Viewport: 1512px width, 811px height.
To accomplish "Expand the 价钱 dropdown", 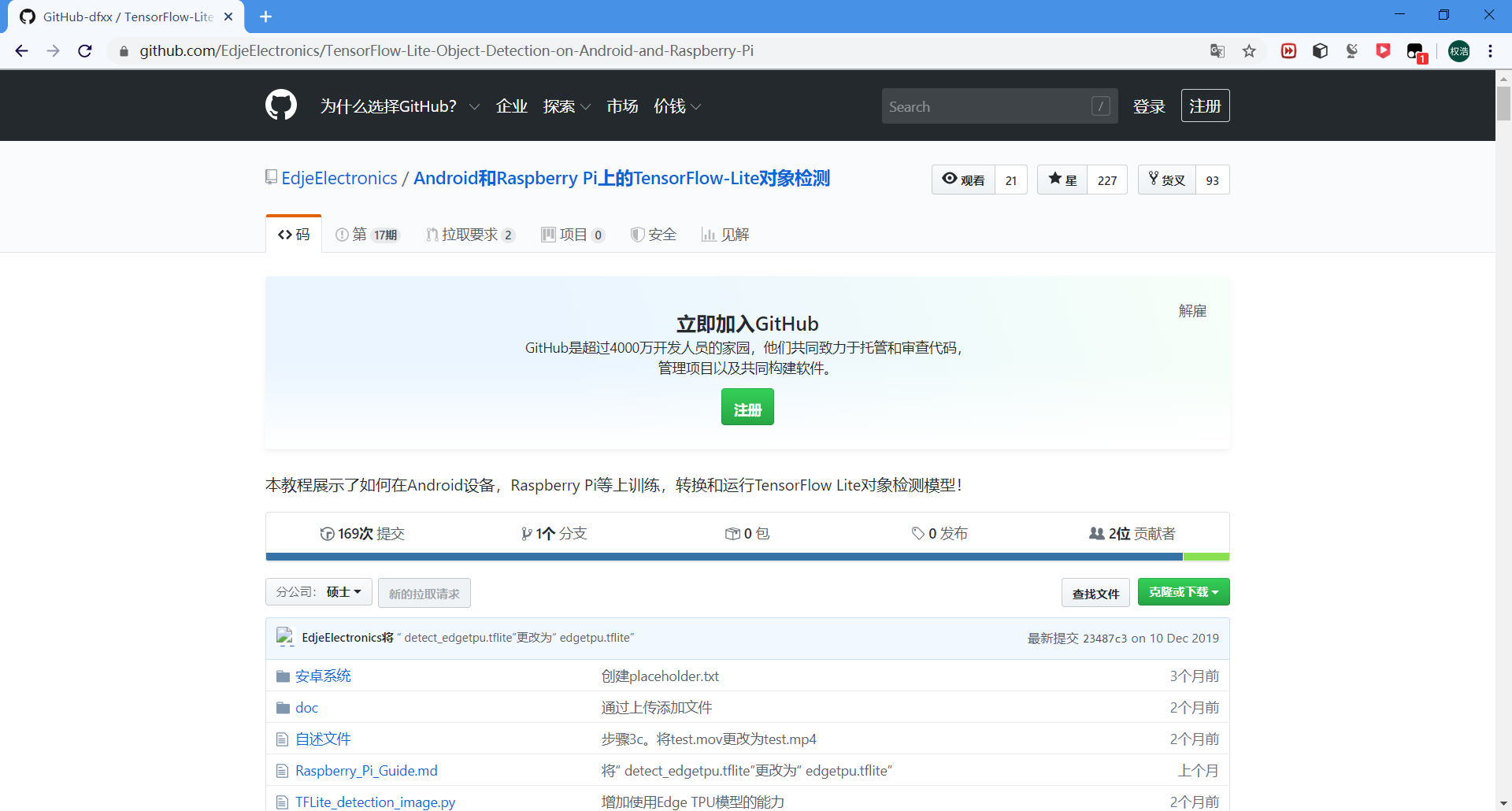I will click(x=676, y=106).
